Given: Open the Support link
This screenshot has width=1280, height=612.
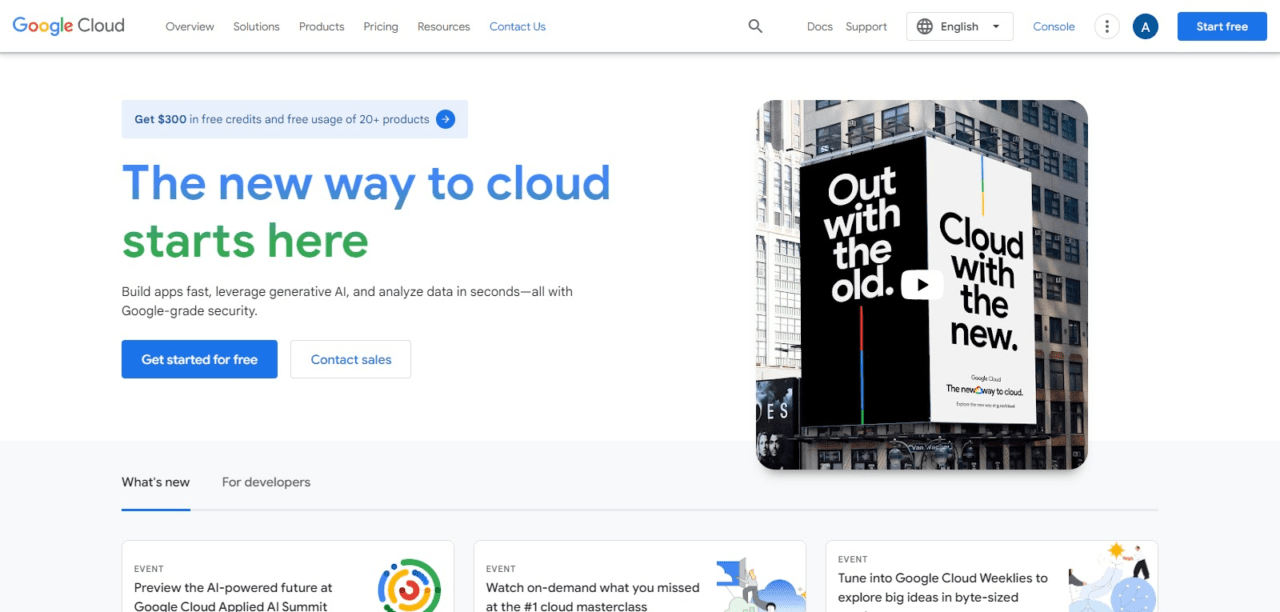Looking at the screenshot, I should (x=866, y=27).
